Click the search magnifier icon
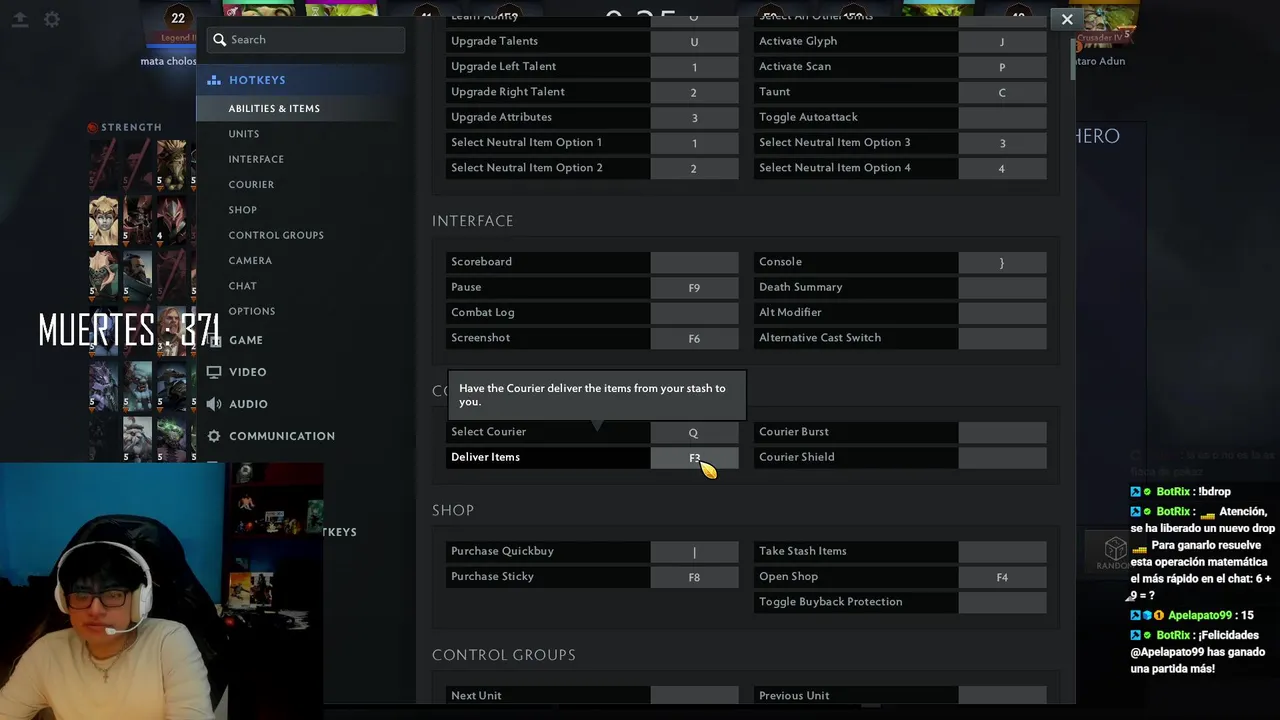This screenshot has height=720, width=1280. pos(220,40)
